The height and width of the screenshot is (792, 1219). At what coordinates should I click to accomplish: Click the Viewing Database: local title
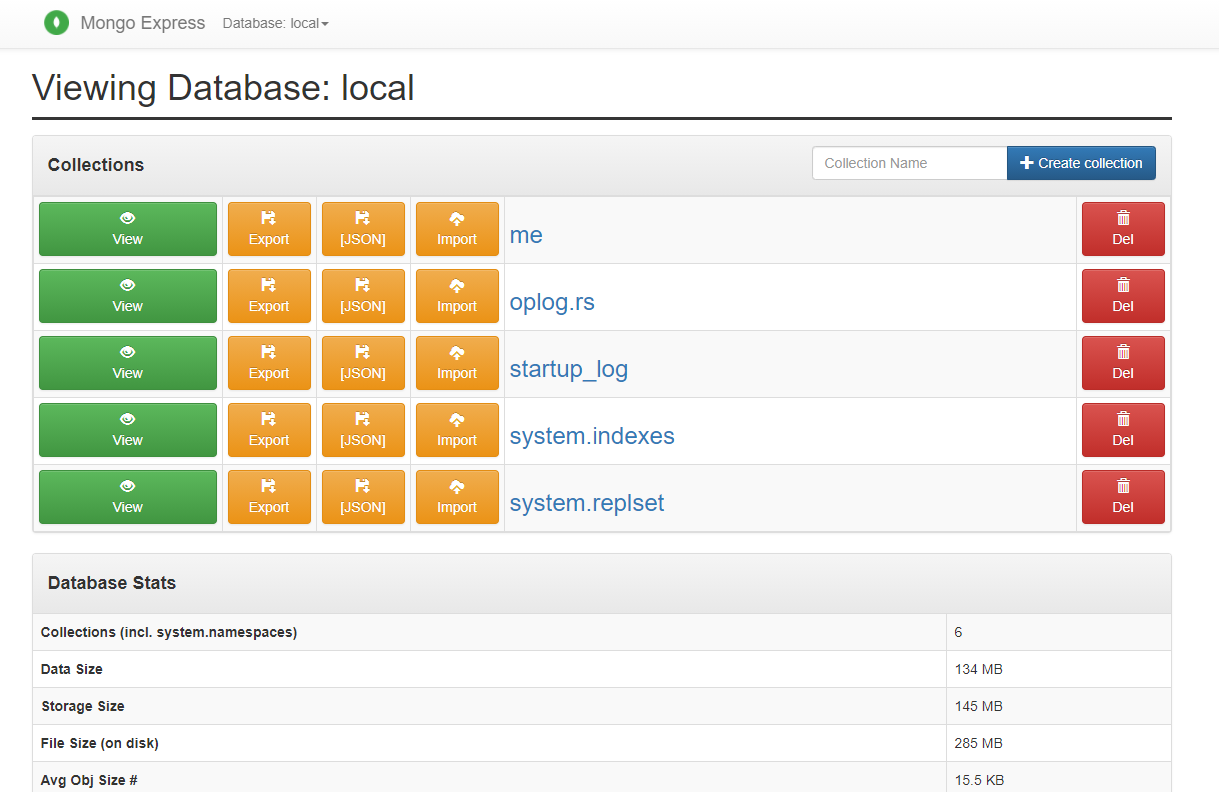tap(223, 88)
